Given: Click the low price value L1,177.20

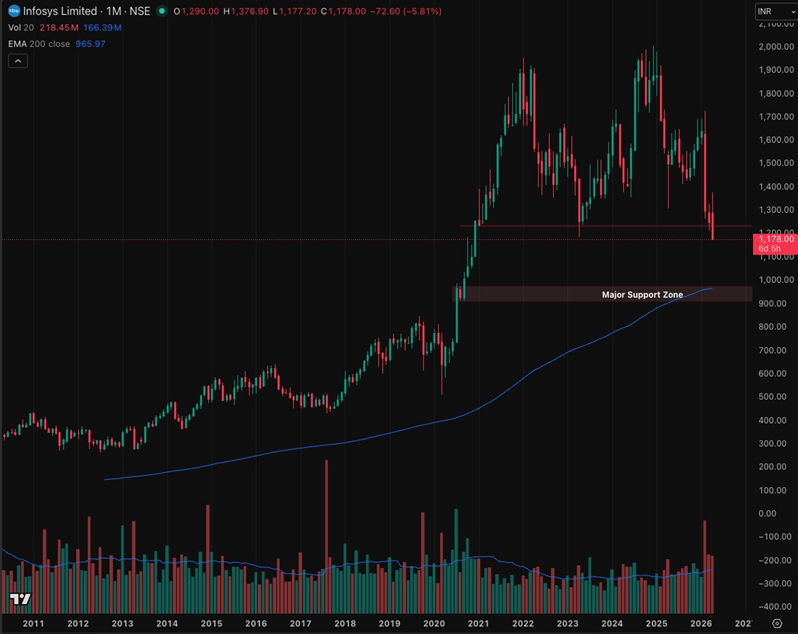Looking at the screenshot, I should pyautogui.click(x=295, y=11).
